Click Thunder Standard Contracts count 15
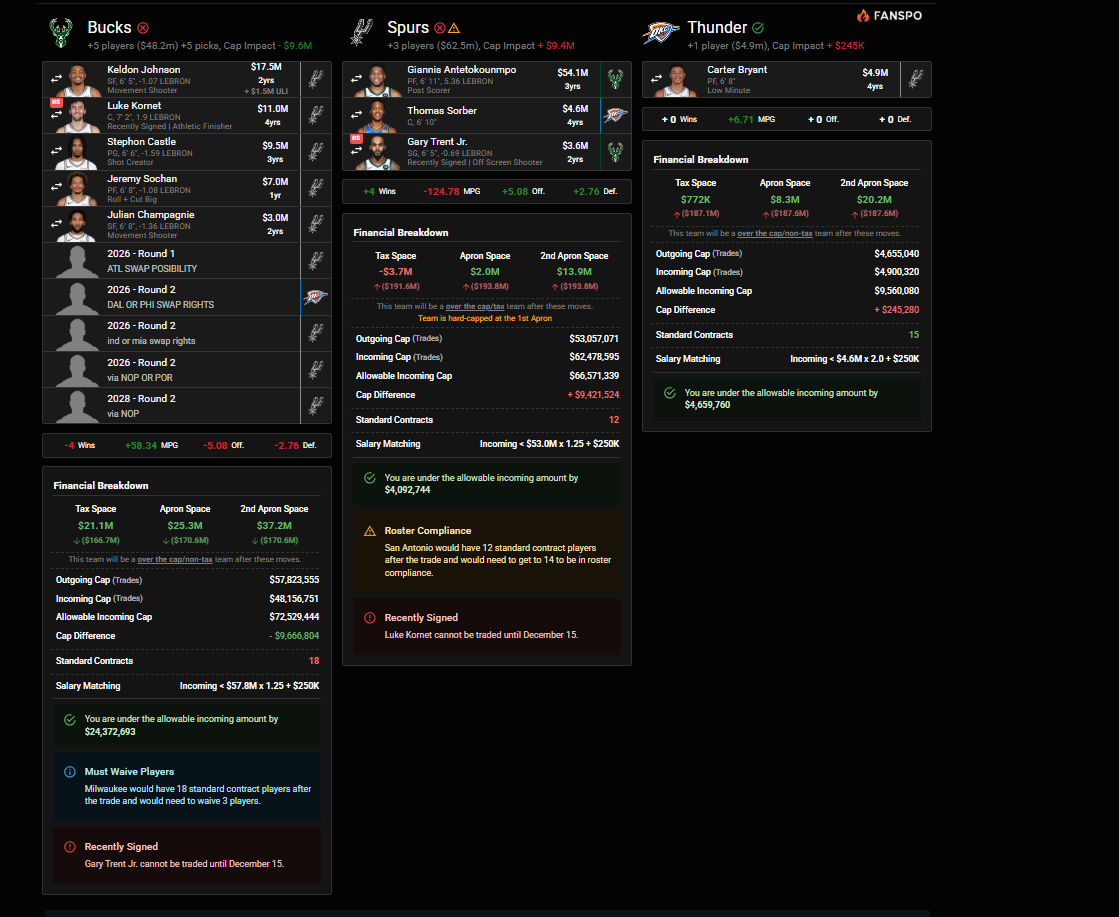 click(x=913, y=335)
